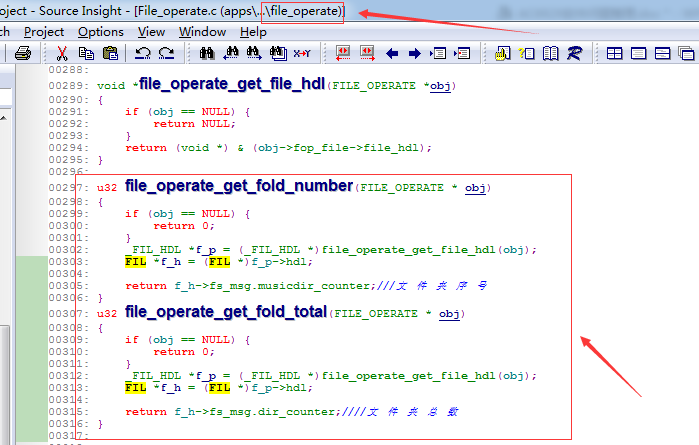Redo the last edit
This screenshot has height=445, width=699.
point(167,54)
